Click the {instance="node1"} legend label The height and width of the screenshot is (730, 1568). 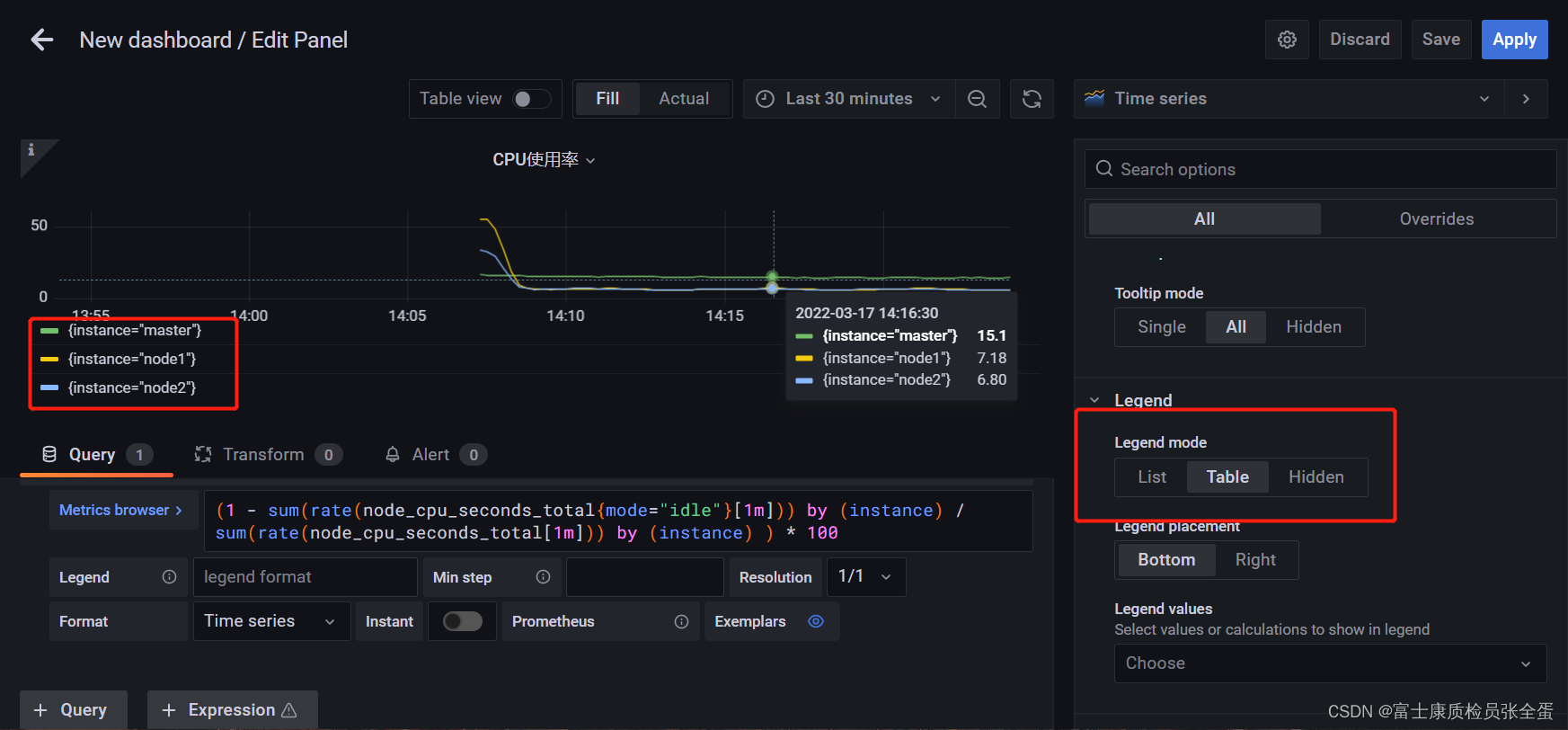132,360
